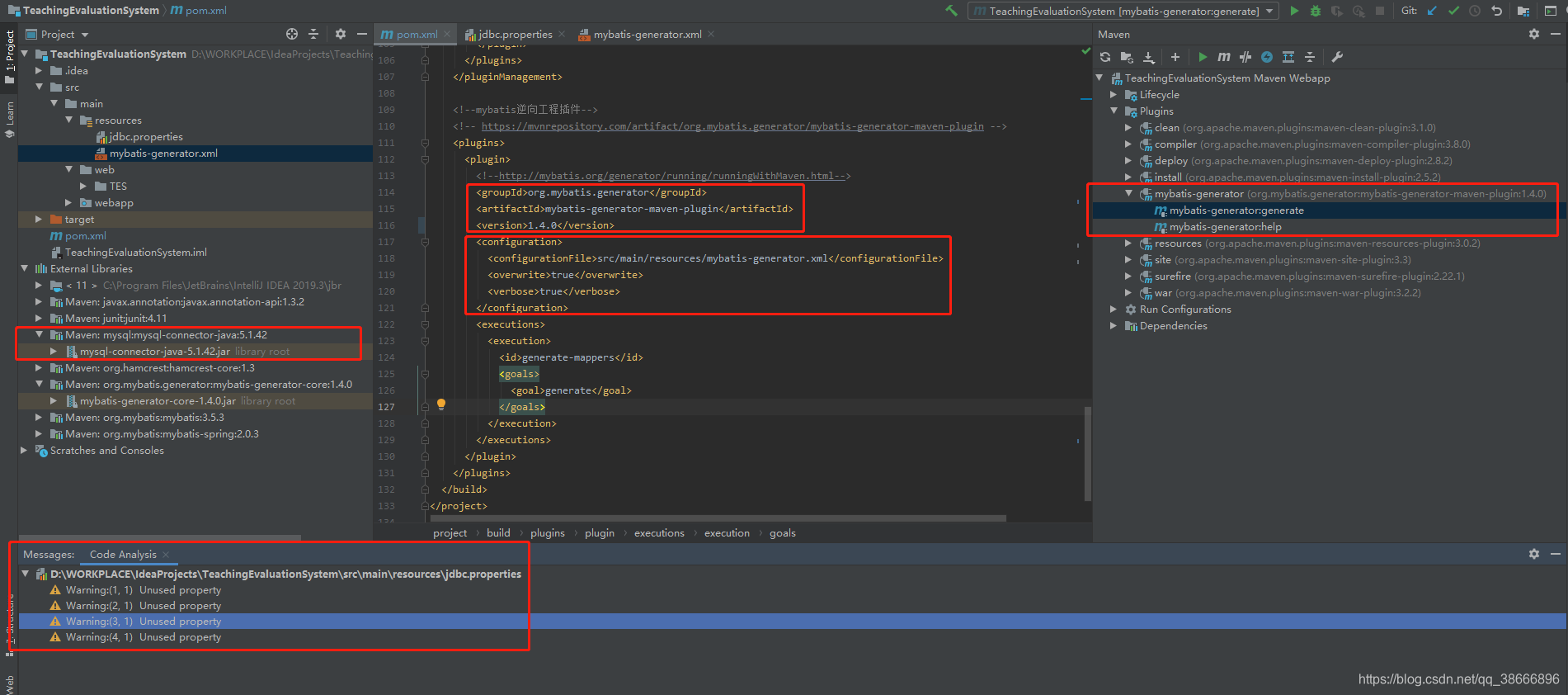Image resolution: width=1568 pixels, height=695 pixels.
Task: Download sources and documentation in Maven toolbar
Action: tap(1148, 57)
